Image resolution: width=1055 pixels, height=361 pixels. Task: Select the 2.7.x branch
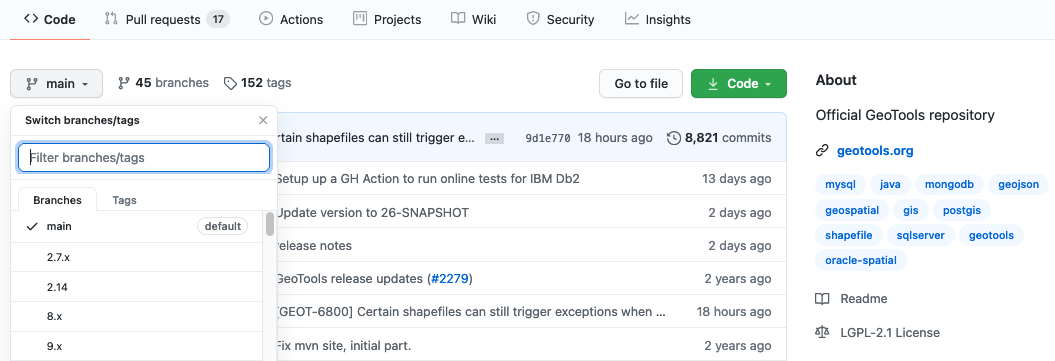coord(137,257)
